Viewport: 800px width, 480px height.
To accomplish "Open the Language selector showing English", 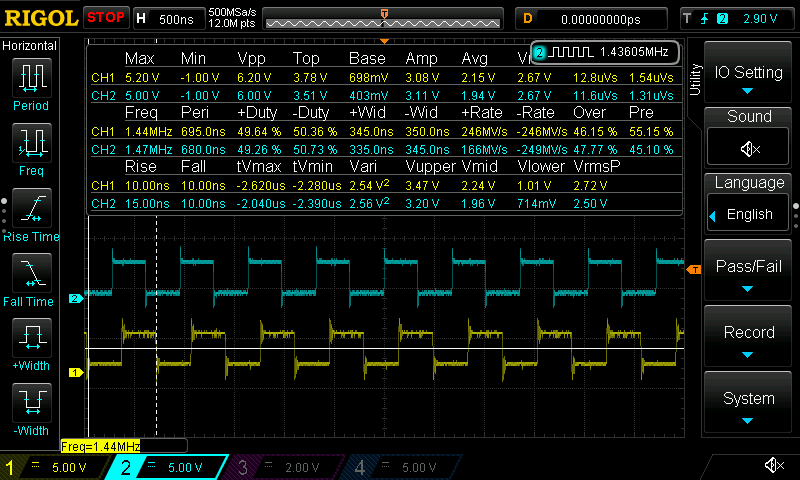I will pos(748,214).
